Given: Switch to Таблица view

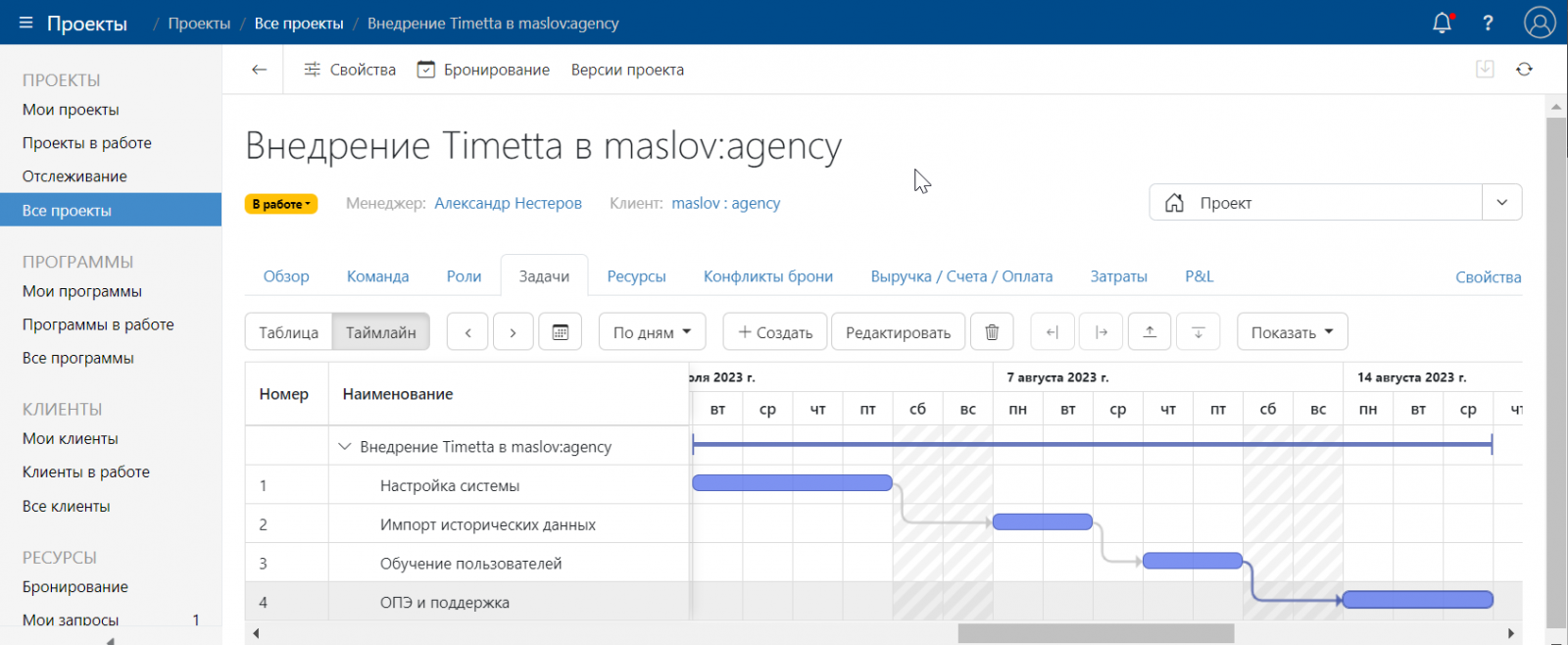Looking at the screenshot, I should 288,332.
